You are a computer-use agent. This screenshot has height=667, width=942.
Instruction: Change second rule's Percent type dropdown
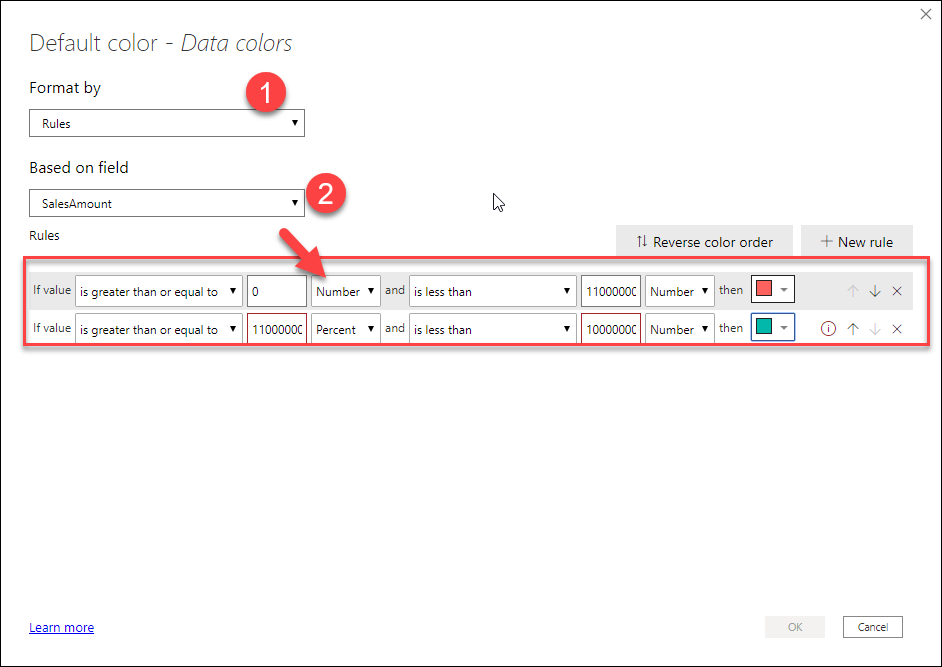[345, 329]
